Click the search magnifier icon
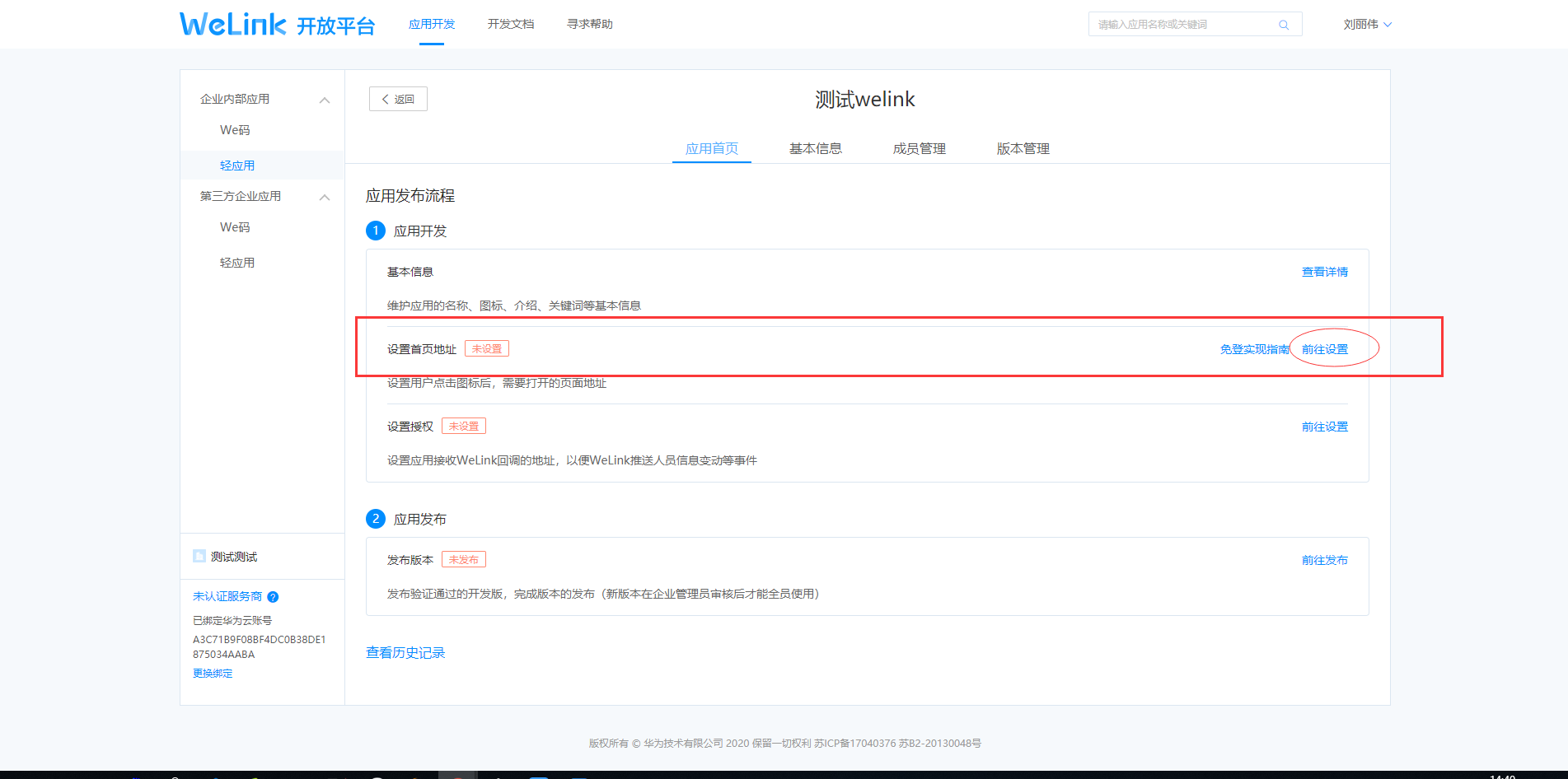The width and height of the screenshot is (1568, 779). click(x=1284, y=25)
